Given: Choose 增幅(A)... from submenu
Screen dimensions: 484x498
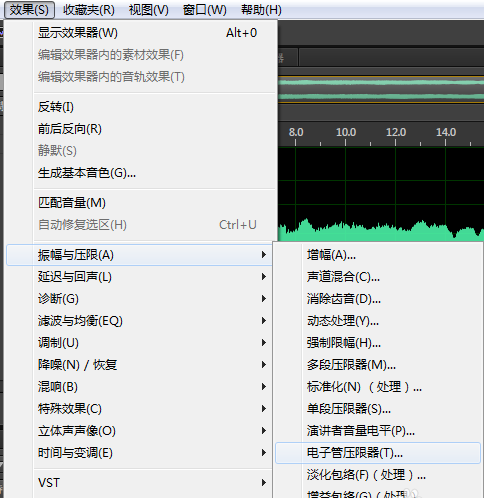Looking at the screenshot, I should tap(378, 255).
